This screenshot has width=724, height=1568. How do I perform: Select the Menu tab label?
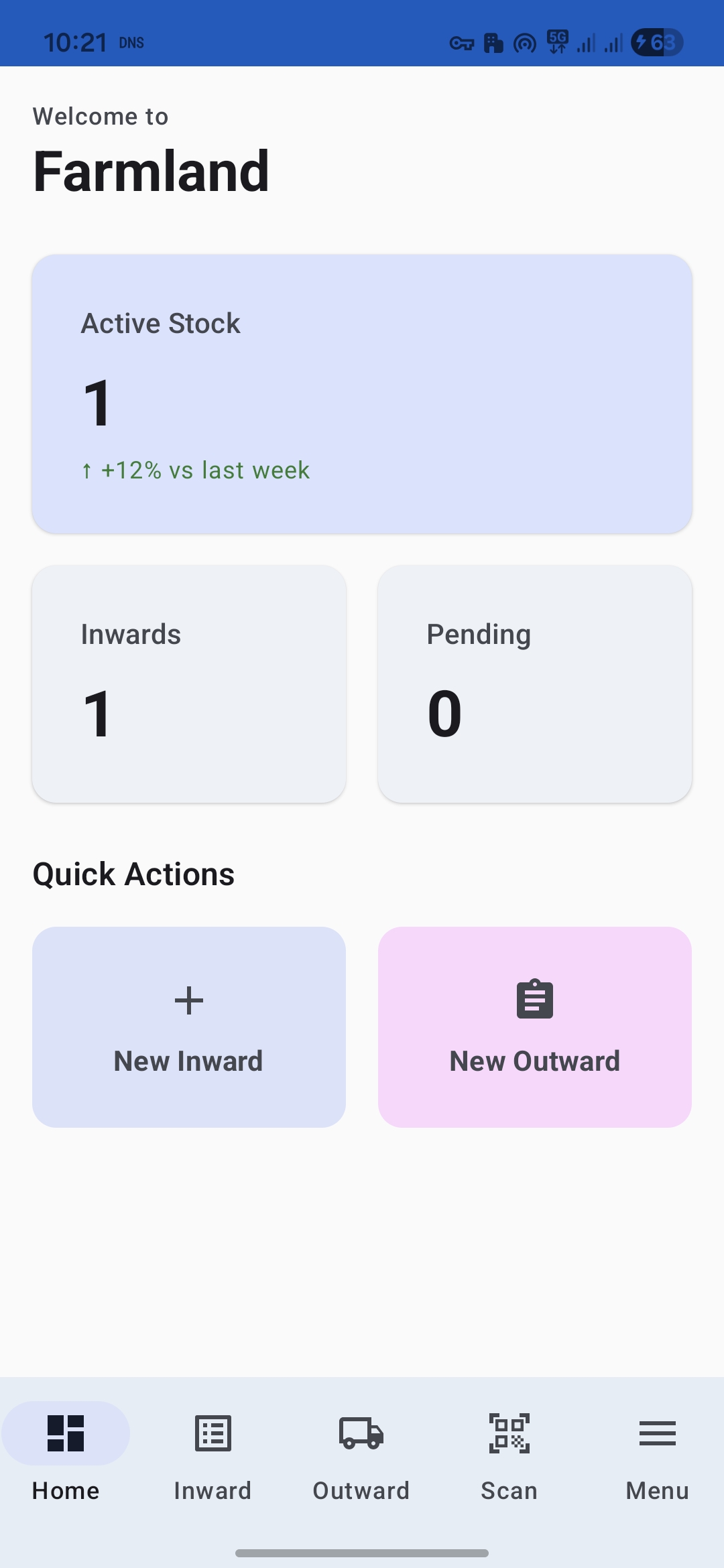[657, 1491]
